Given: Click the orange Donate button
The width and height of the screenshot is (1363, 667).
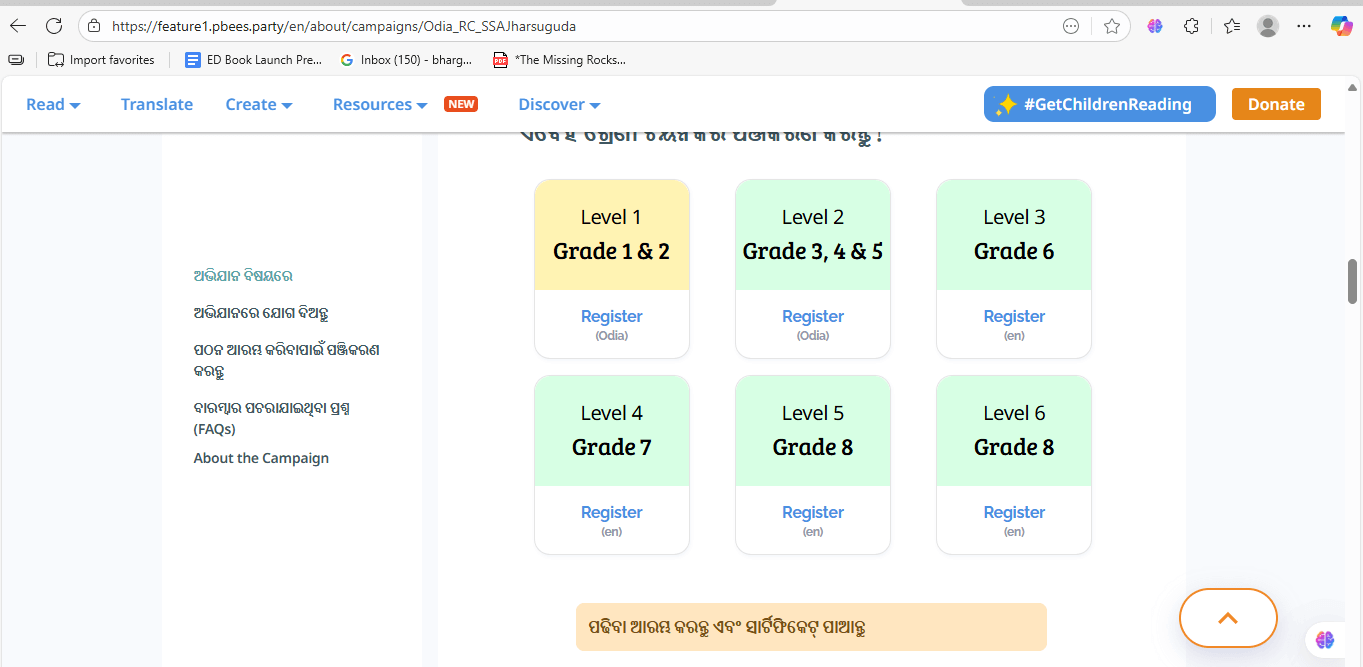Looking at the screenshot, I should pyautogui.click(x=1275, y=104).
